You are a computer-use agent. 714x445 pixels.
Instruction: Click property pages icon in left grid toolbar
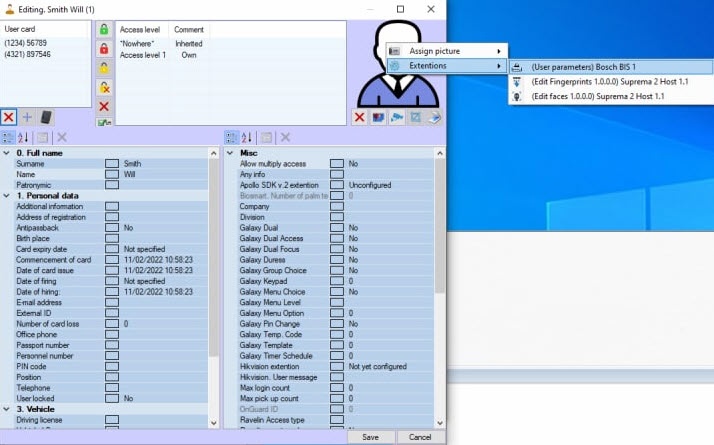click(42, 138)
